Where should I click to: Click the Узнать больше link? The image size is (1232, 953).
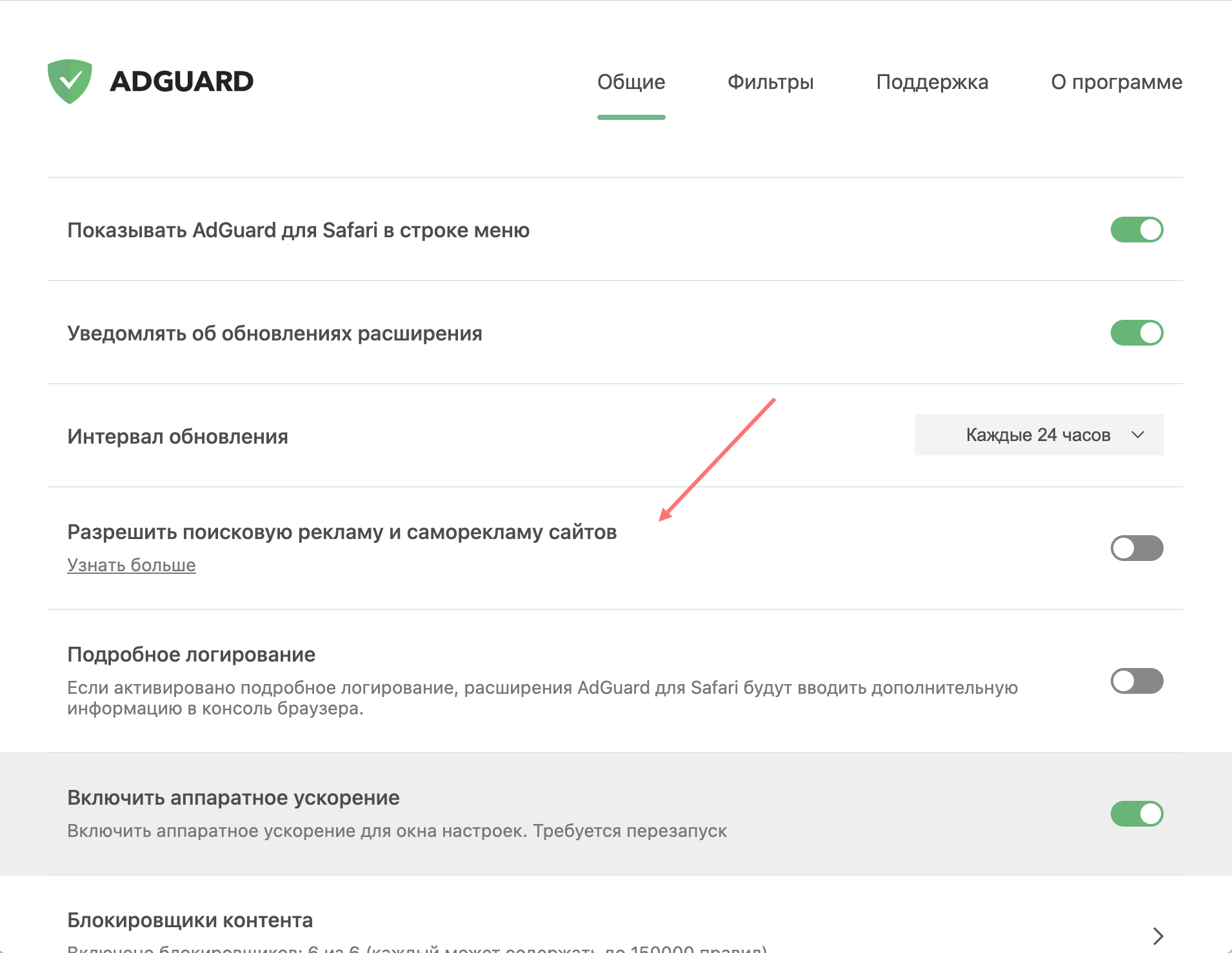point(132,565)
